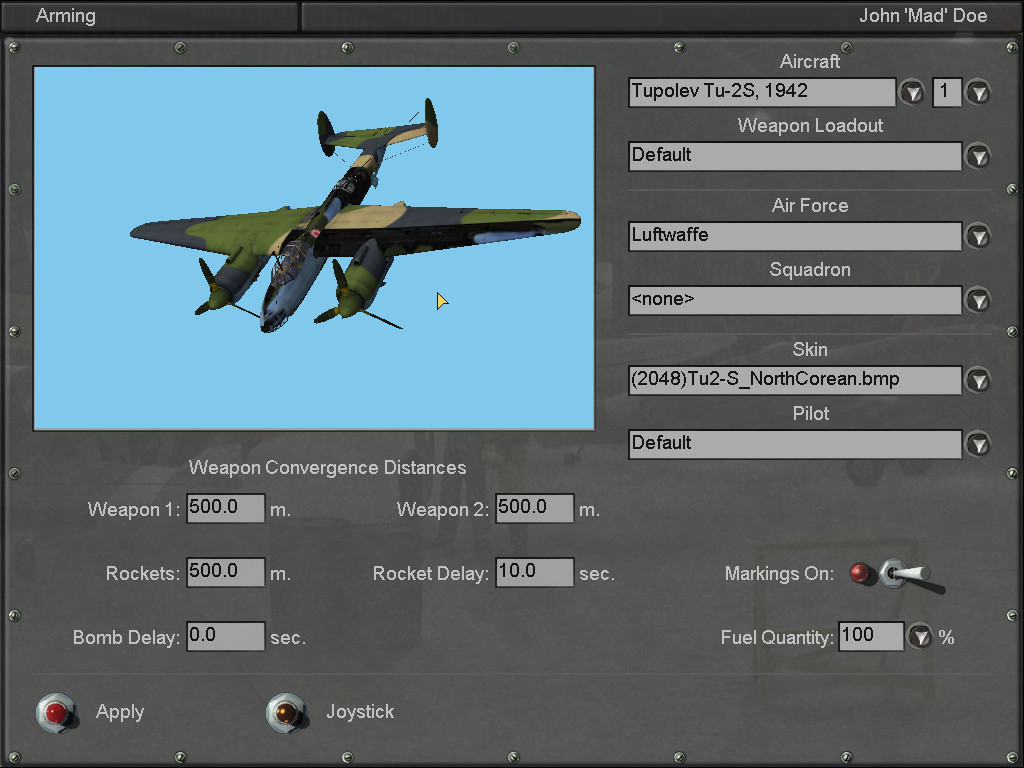
Task: Click the red Markings On indicator light
Action: (x=861, y=573)
